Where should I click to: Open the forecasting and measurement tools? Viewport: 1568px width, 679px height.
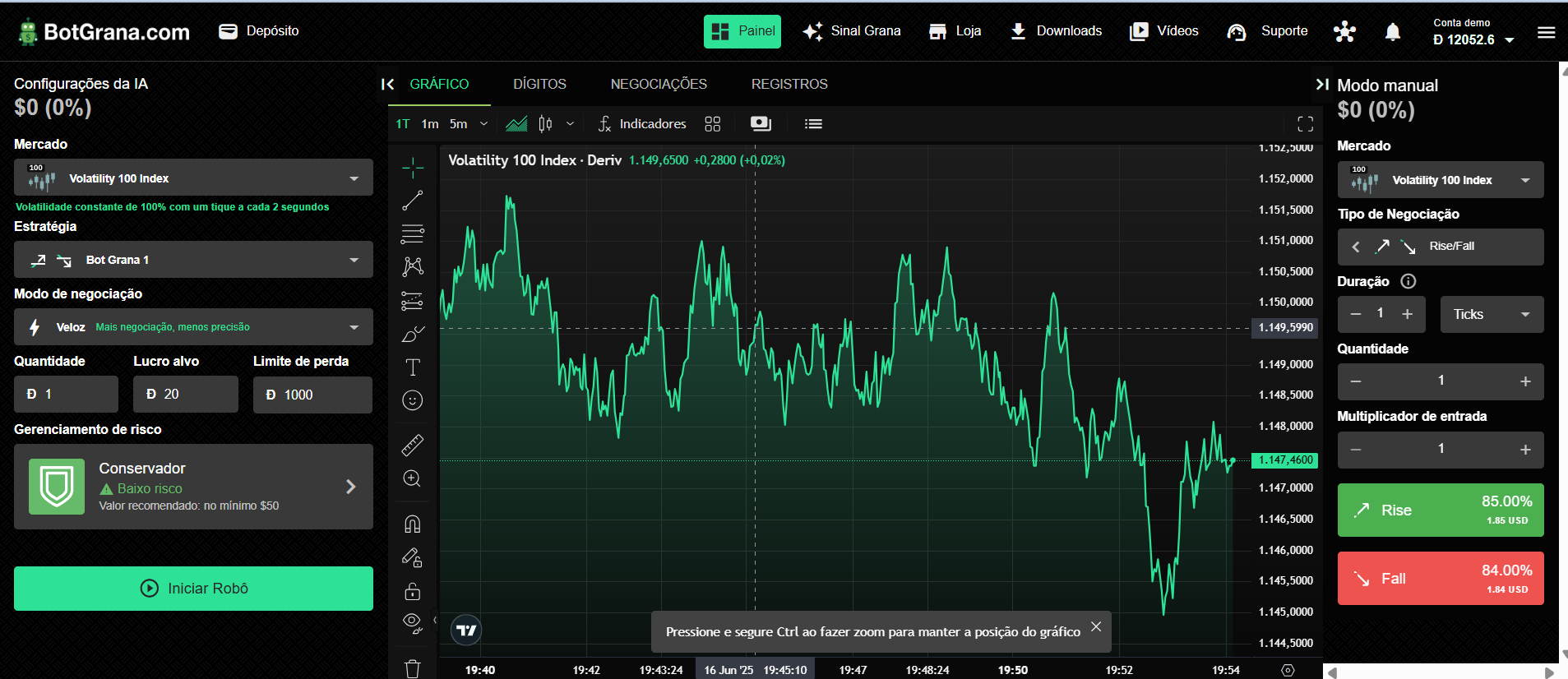tap(413, 301)
